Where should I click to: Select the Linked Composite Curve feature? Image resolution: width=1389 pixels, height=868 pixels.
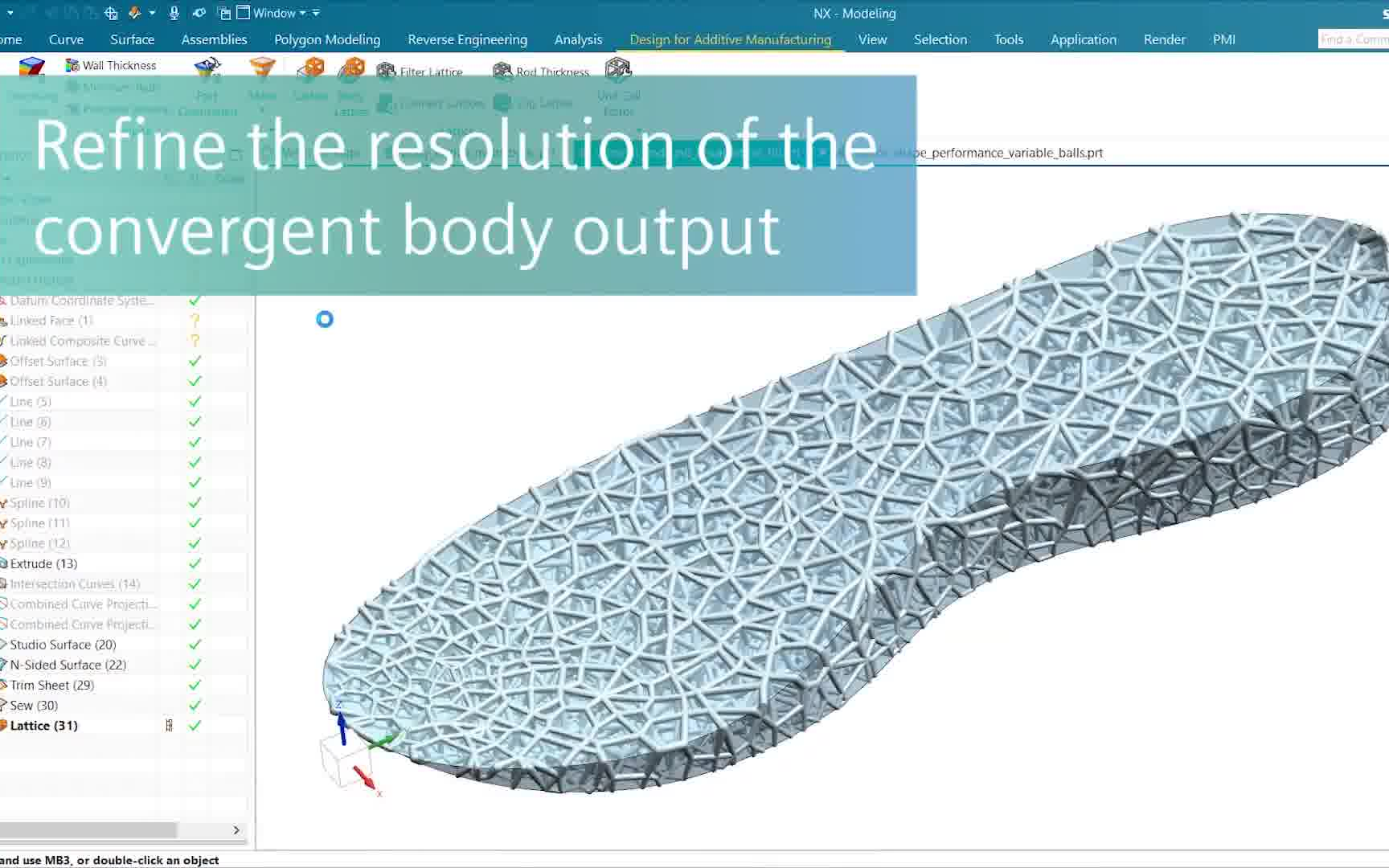(82, 341)
